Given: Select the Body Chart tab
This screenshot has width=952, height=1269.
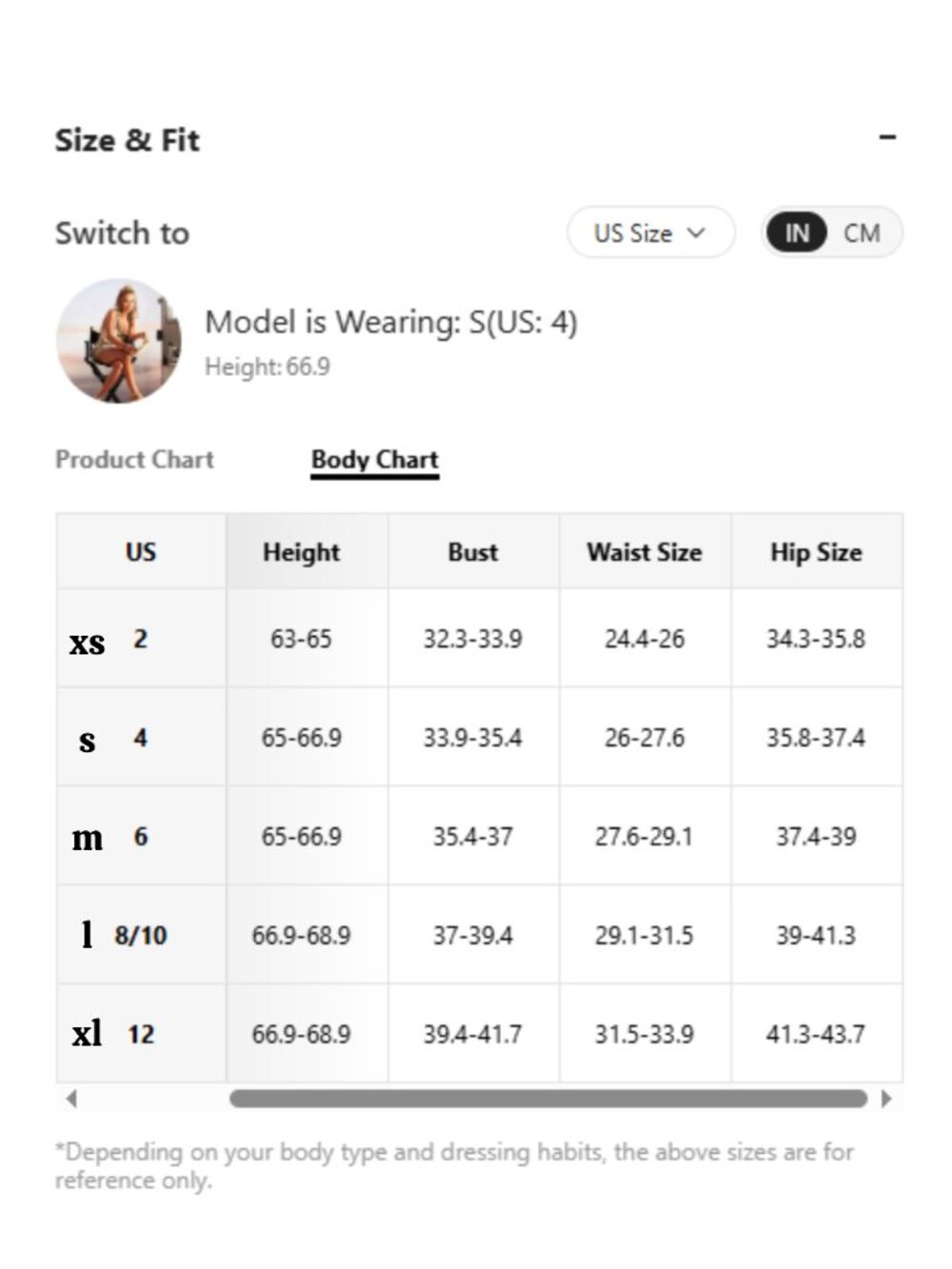Looking at the screenshot, I should [375, 460].
